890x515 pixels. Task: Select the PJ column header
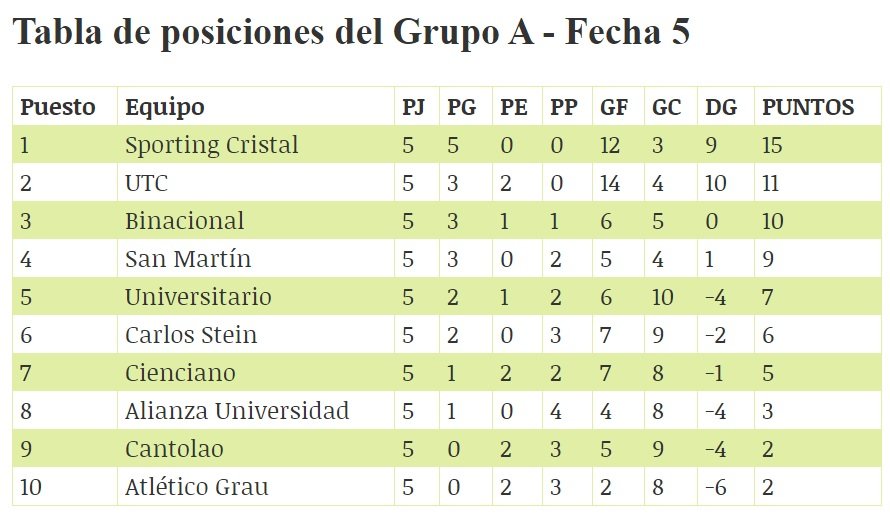tap(413, 107)
